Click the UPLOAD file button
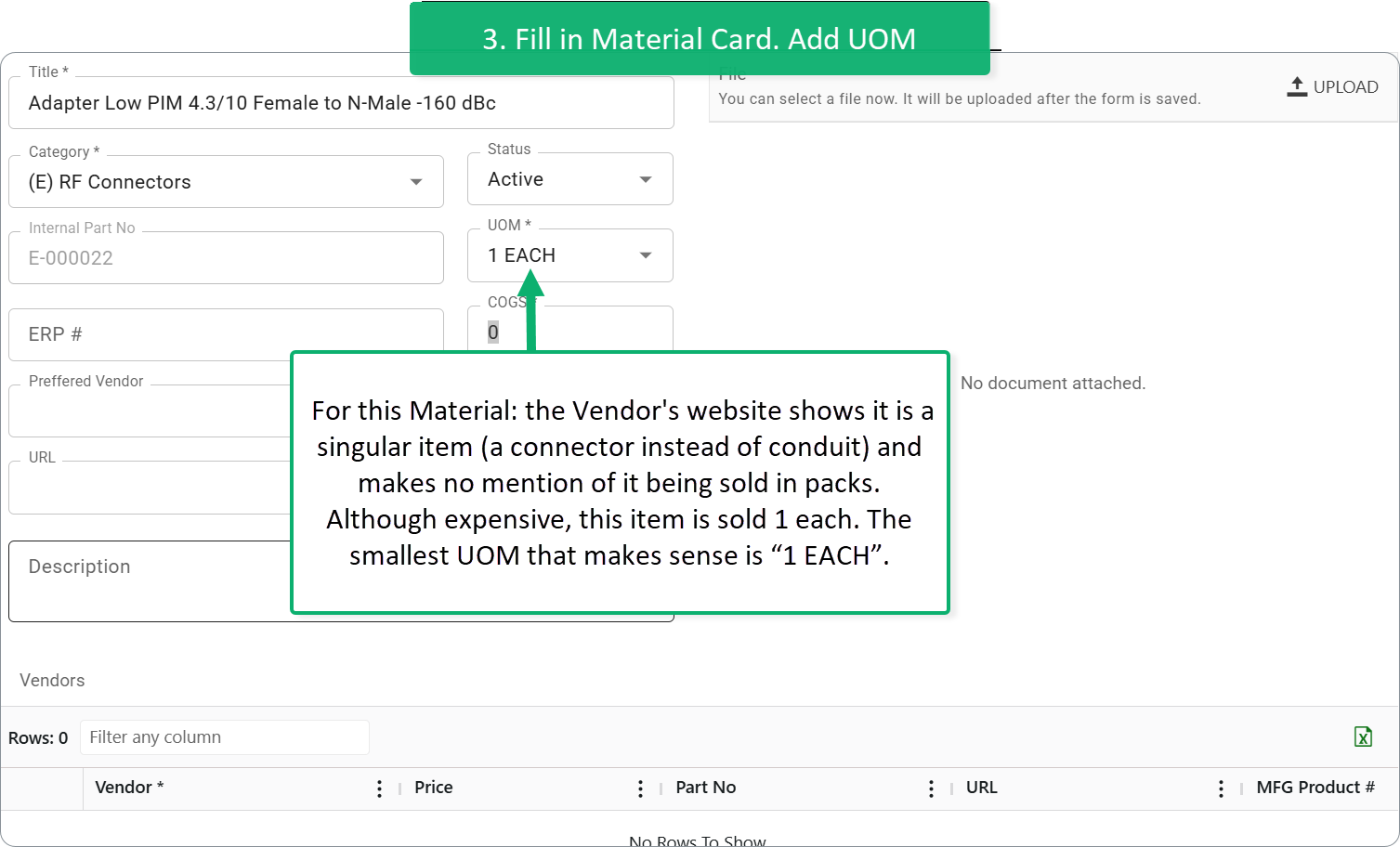This screenshot has width=1400, height=847. click(1332, 86)
